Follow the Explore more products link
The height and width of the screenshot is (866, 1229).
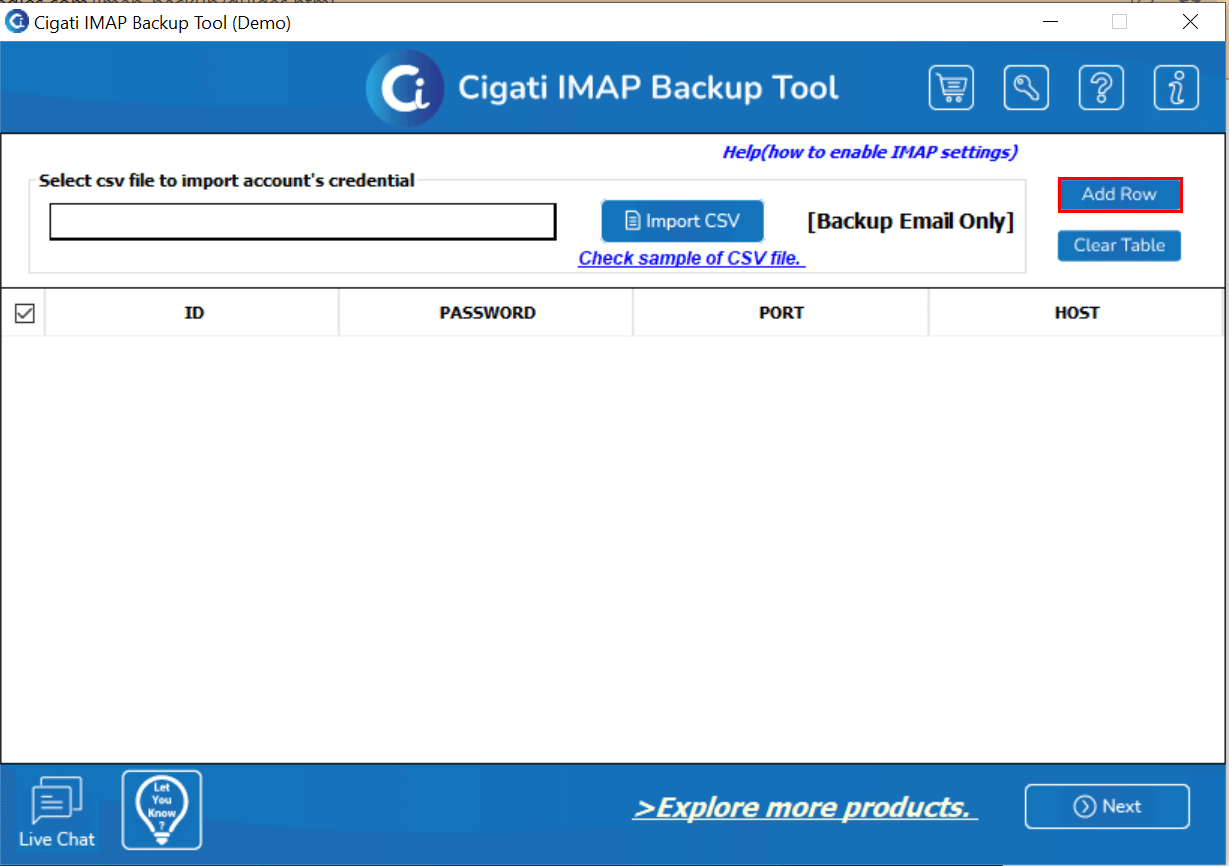click(x=805, y=807)
